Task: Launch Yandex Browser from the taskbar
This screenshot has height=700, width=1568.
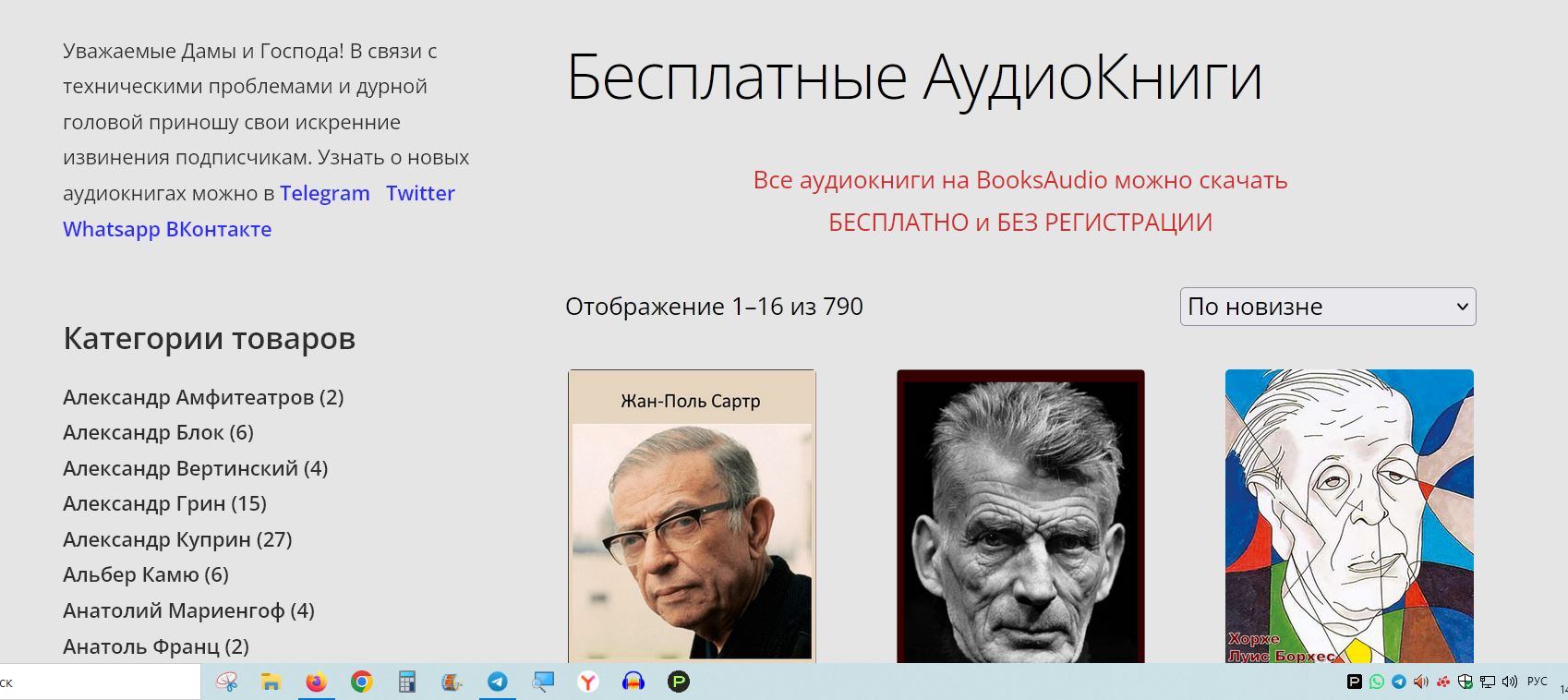Action: (588, 682)
